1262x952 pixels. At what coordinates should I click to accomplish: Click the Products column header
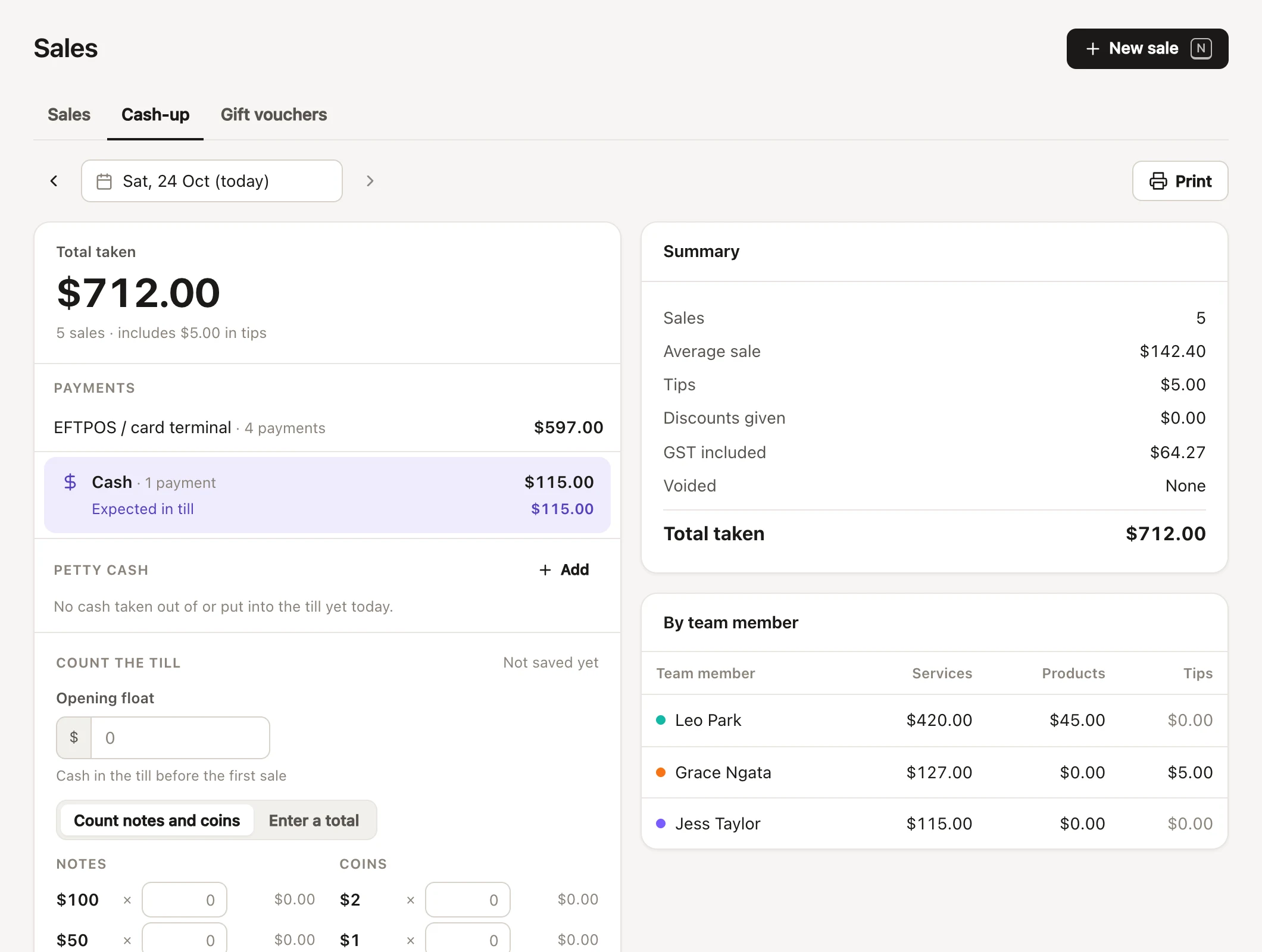(1073, 673)
